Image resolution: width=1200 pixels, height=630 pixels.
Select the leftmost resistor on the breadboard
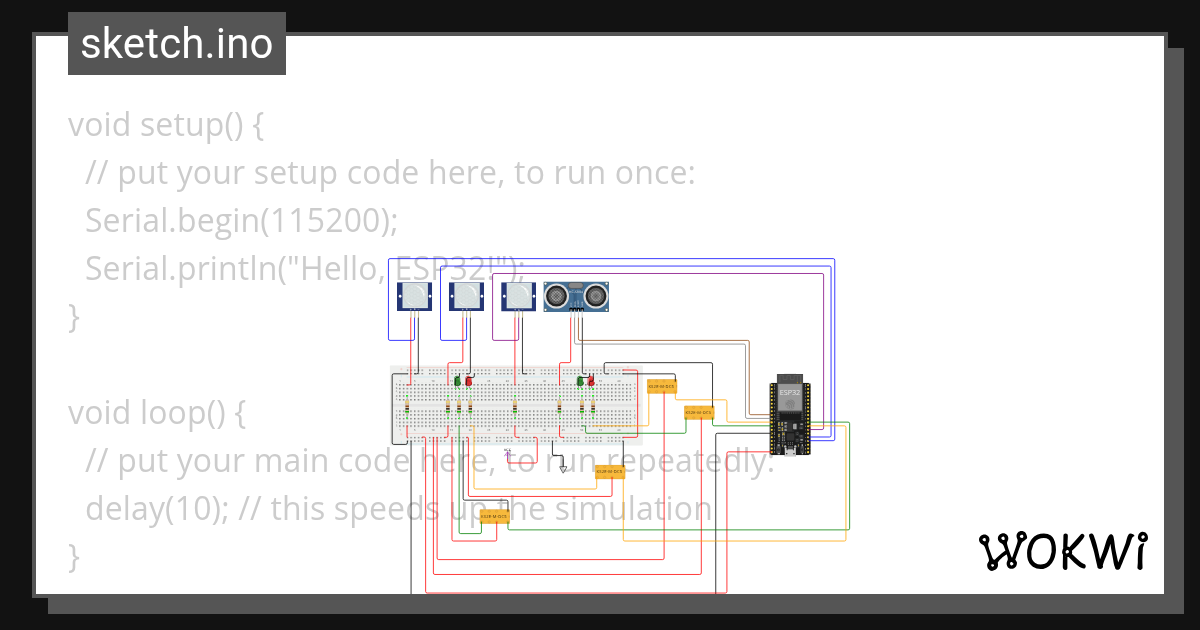point(407,407)
